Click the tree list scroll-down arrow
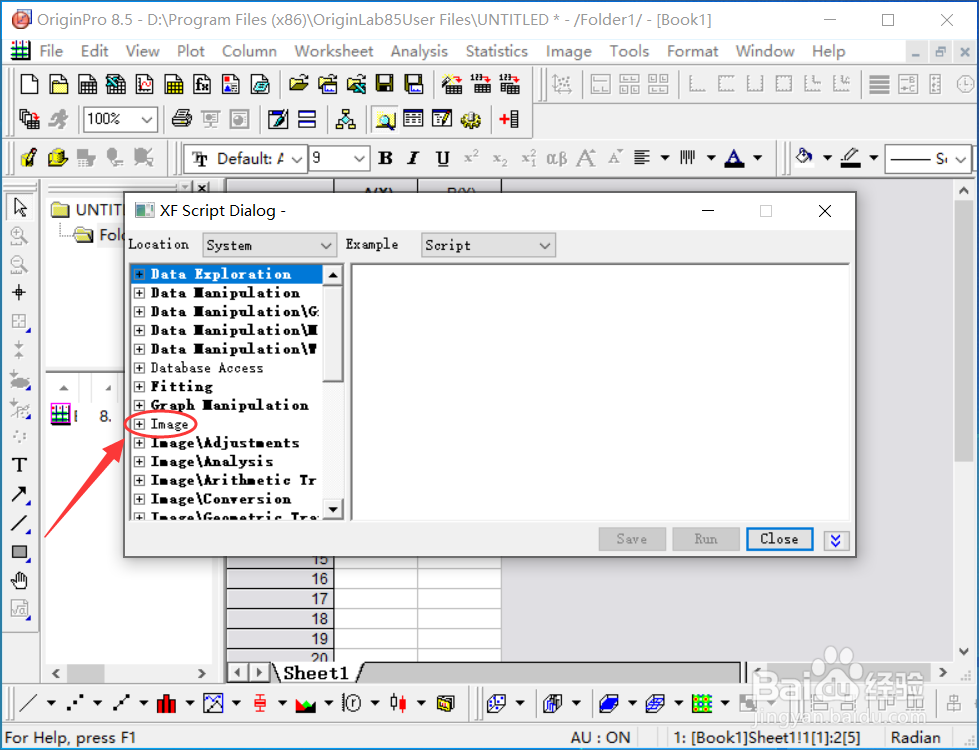Viewport: 979px width, 750px height. 333,510
